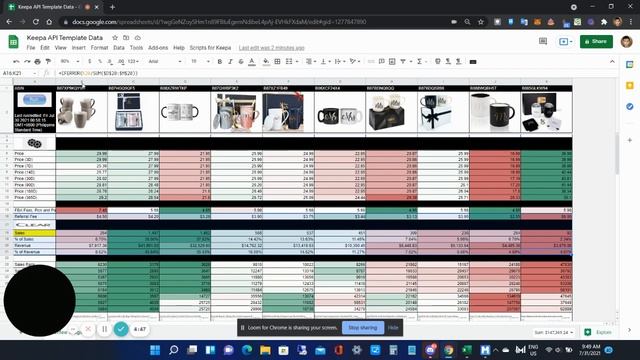640x360 pixels.
Task: Open the Insert menu
Action: pos(79,48)
